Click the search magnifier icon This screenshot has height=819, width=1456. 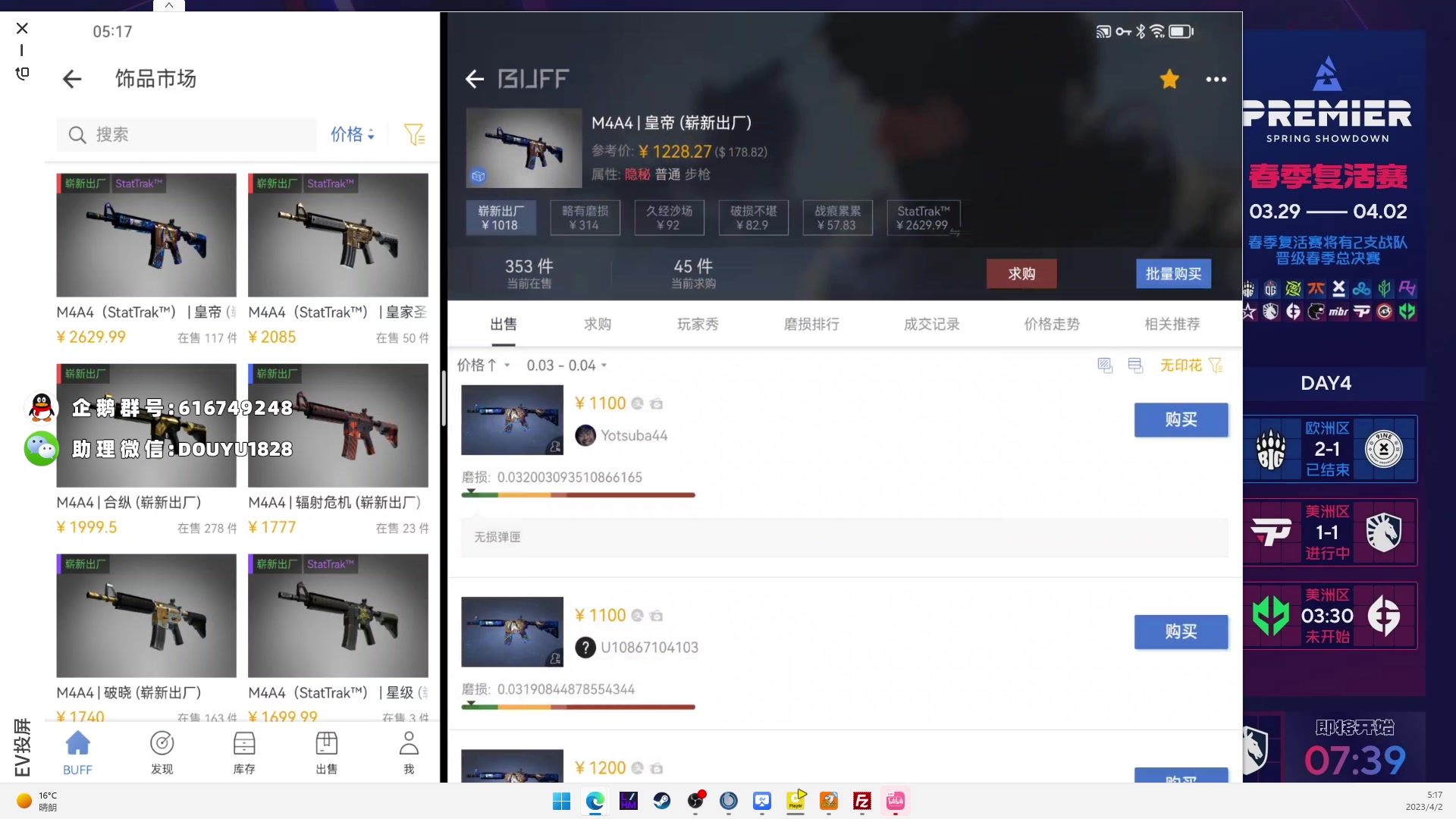click(x=77, y=135)
